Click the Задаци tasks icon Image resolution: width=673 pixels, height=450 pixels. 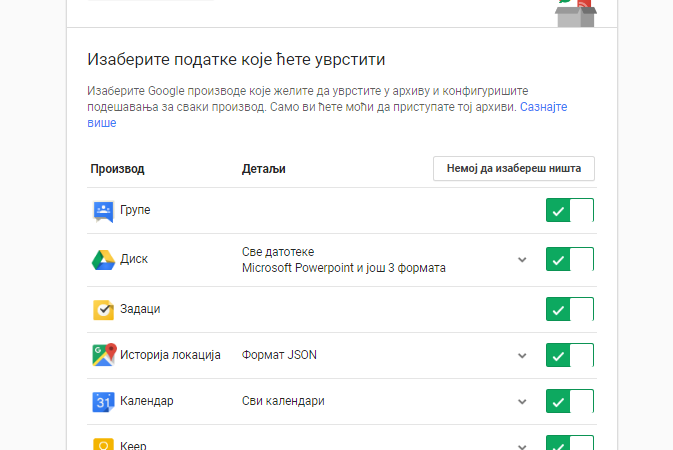point(103,310)
